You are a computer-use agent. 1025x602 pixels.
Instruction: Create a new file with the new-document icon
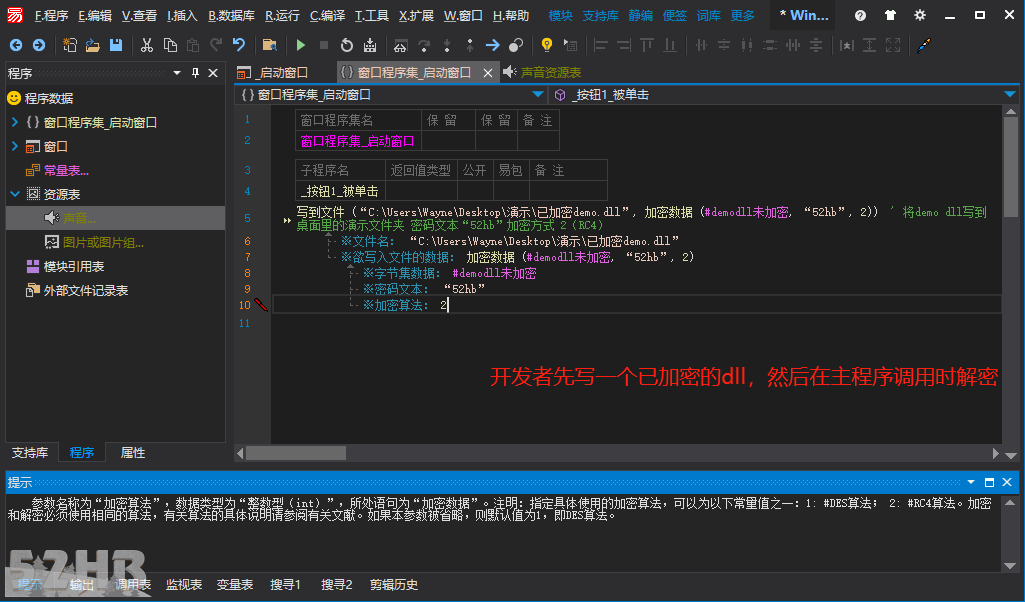click(69, 45)
